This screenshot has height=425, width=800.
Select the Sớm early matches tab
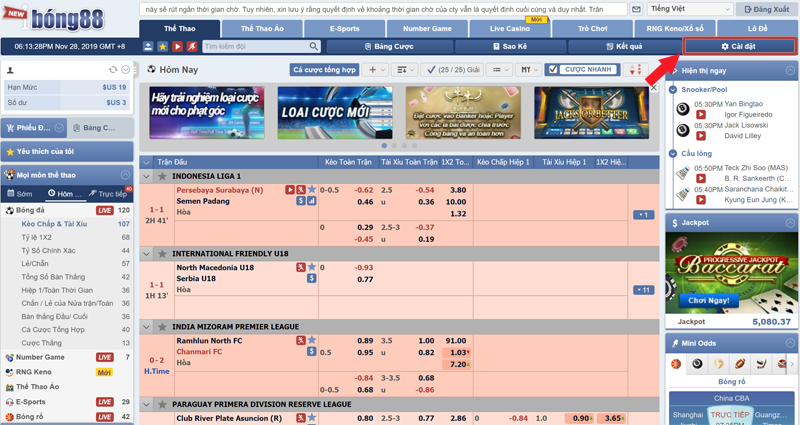point(20,194)
